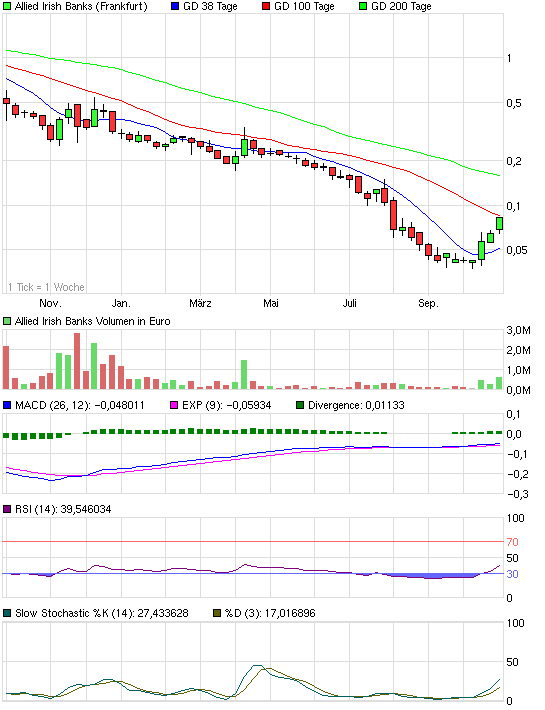Click the 'RSI (14): 39,546034' value
This screenshot has width=545, height=710.
coord(63,509)
